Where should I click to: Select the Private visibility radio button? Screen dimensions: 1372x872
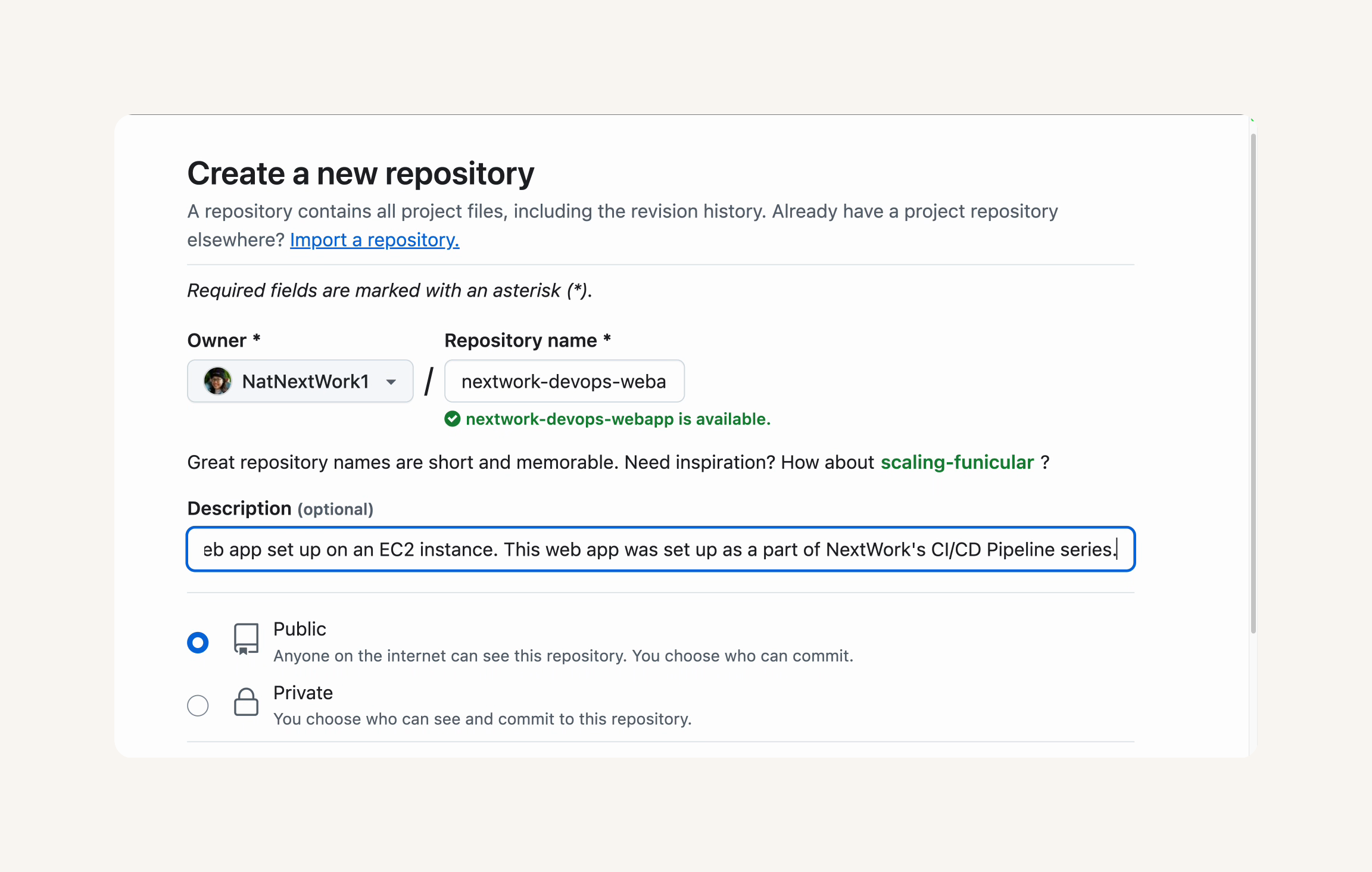click(x=198, y=706)
